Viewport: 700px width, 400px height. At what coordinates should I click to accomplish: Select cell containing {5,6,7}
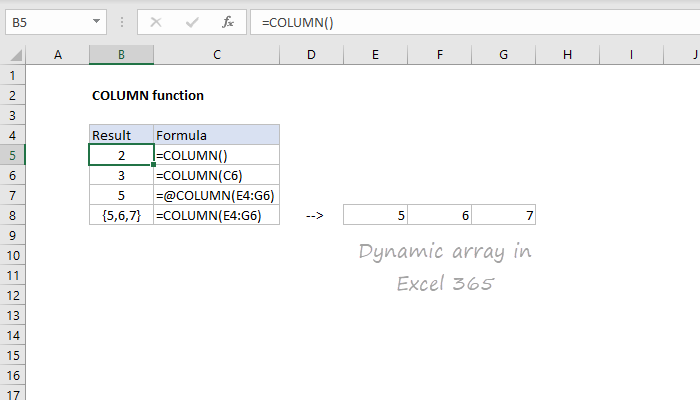121,215
